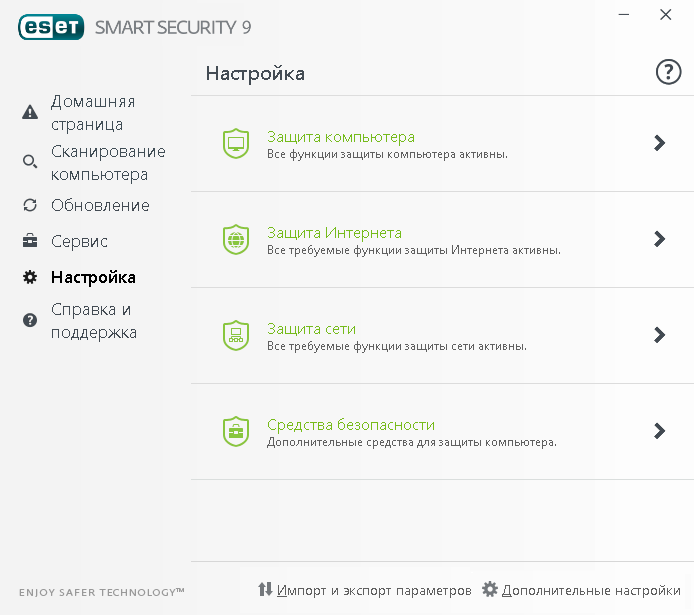Minimize the ESET window

(624, 15)
